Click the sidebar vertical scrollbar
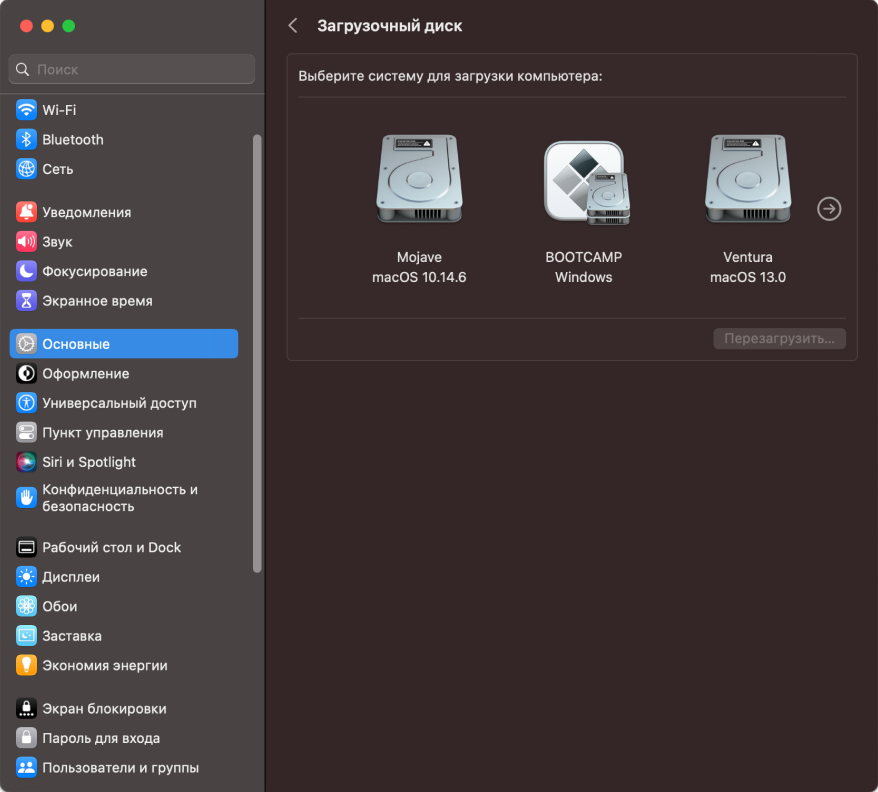 257,350
